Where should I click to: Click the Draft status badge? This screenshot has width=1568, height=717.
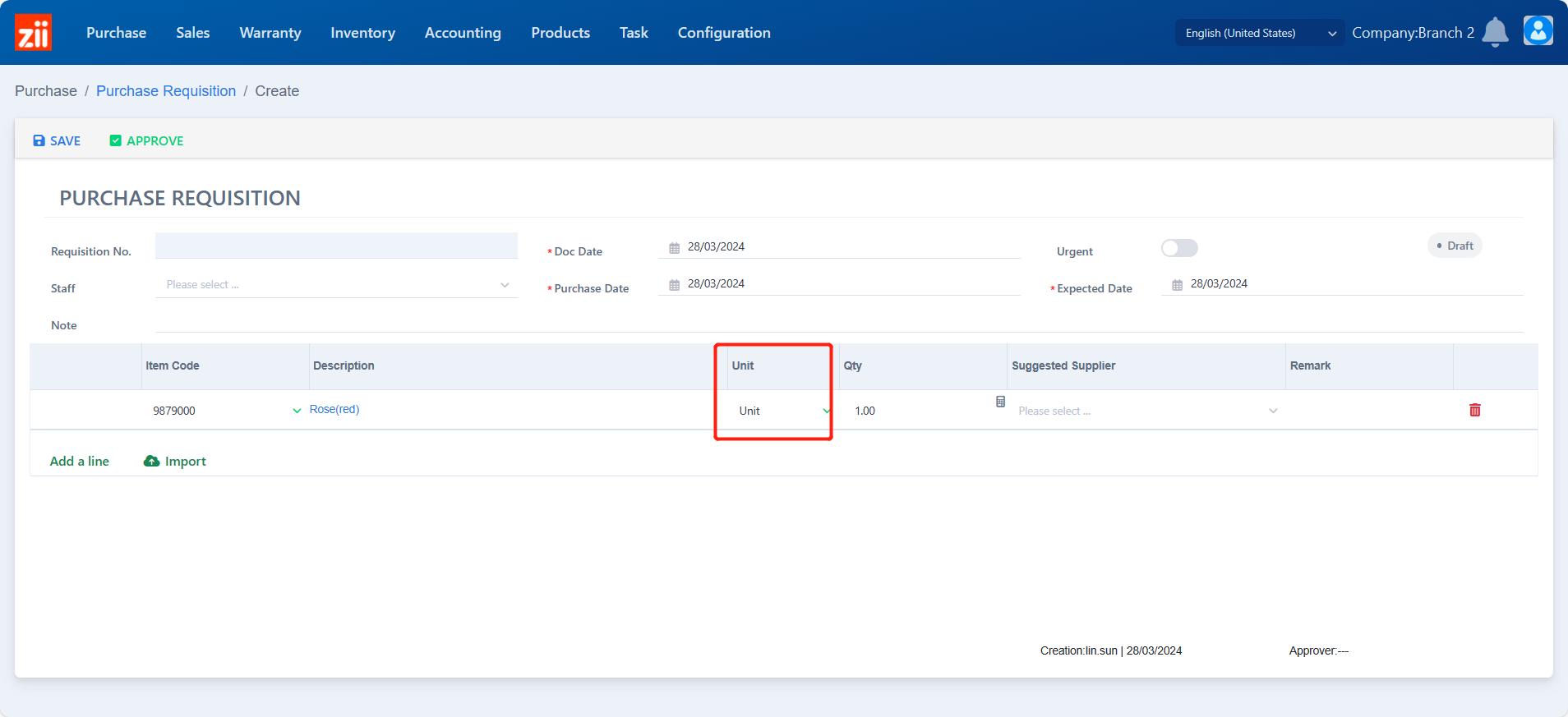(1455, 246)
